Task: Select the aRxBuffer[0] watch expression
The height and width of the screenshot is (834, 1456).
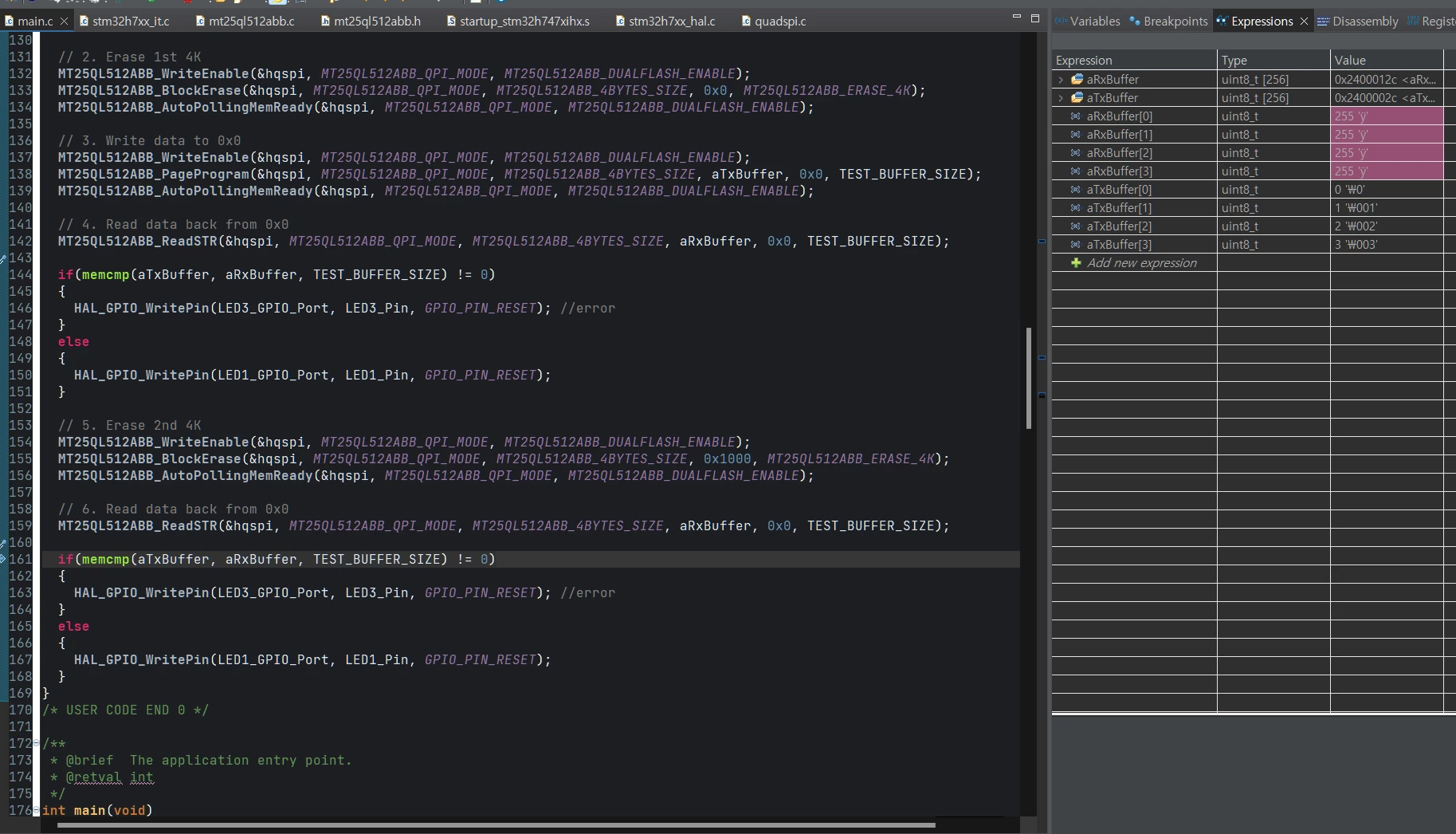Action: [1119, 116]
